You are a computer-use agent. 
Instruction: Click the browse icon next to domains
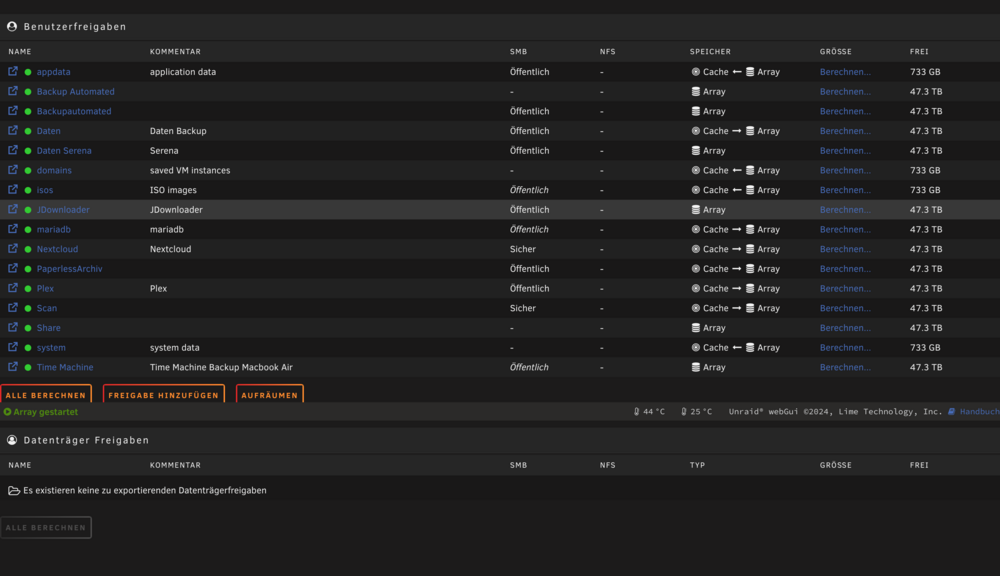click(x=13, y=170)
